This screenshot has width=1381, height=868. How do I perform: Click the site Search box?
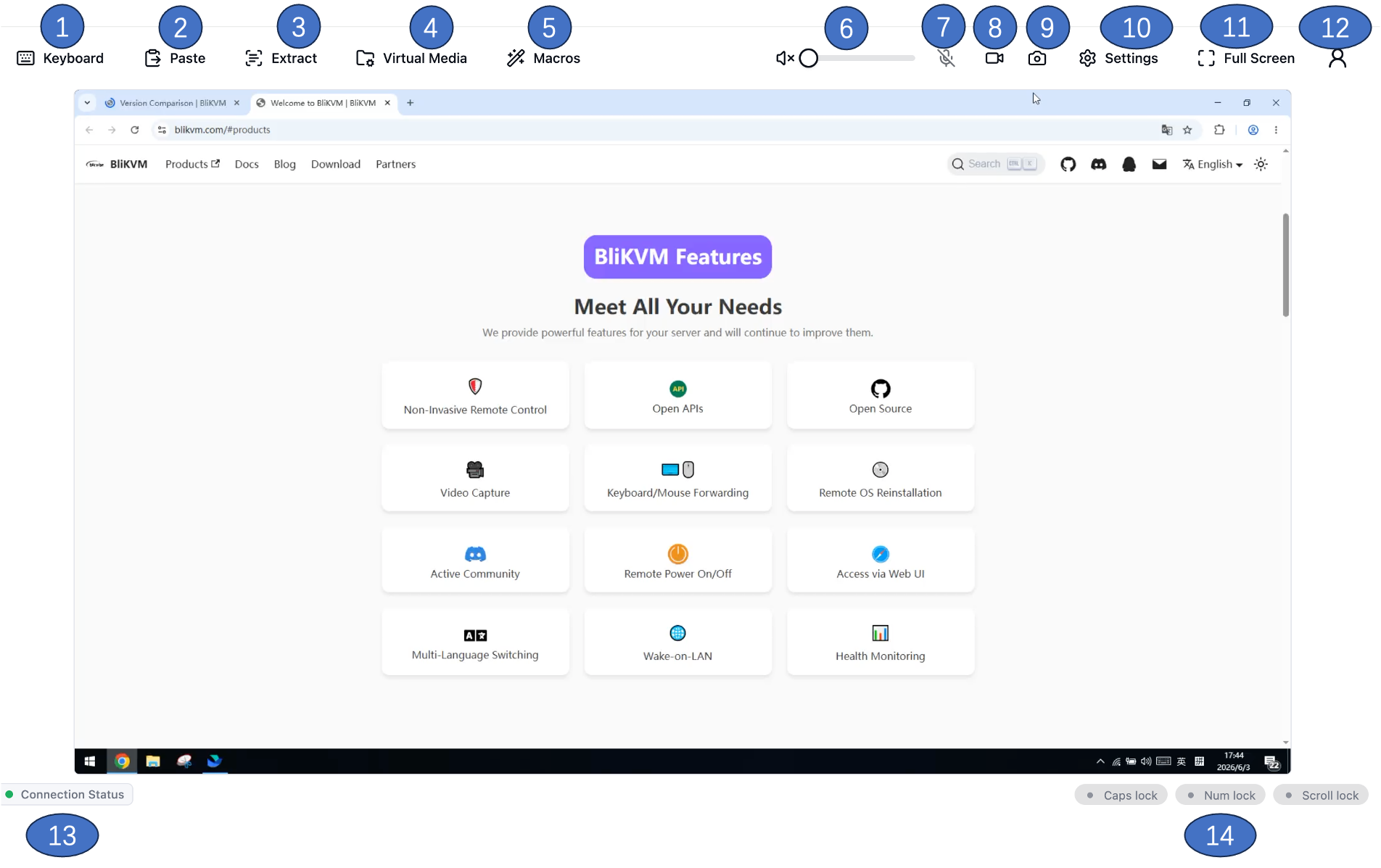996,164
